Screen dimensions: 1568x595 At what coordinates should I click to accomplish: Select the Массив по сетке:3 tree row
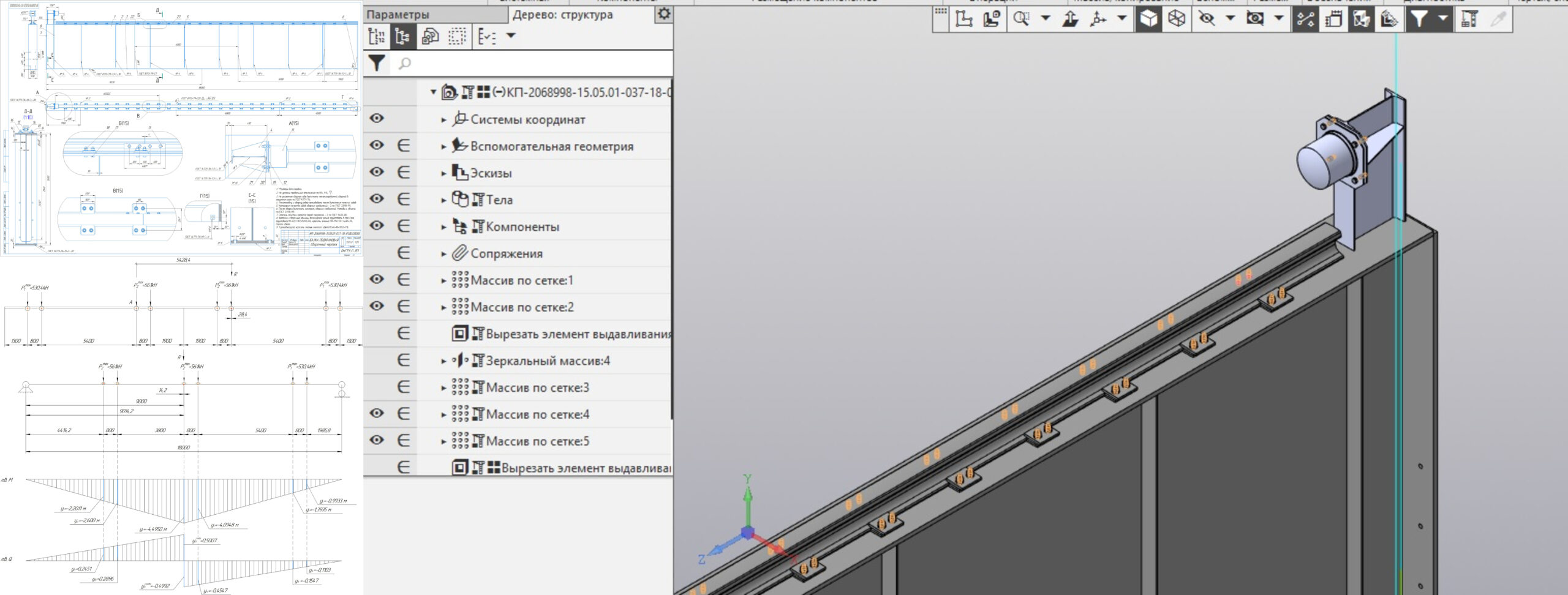(521, 387)
